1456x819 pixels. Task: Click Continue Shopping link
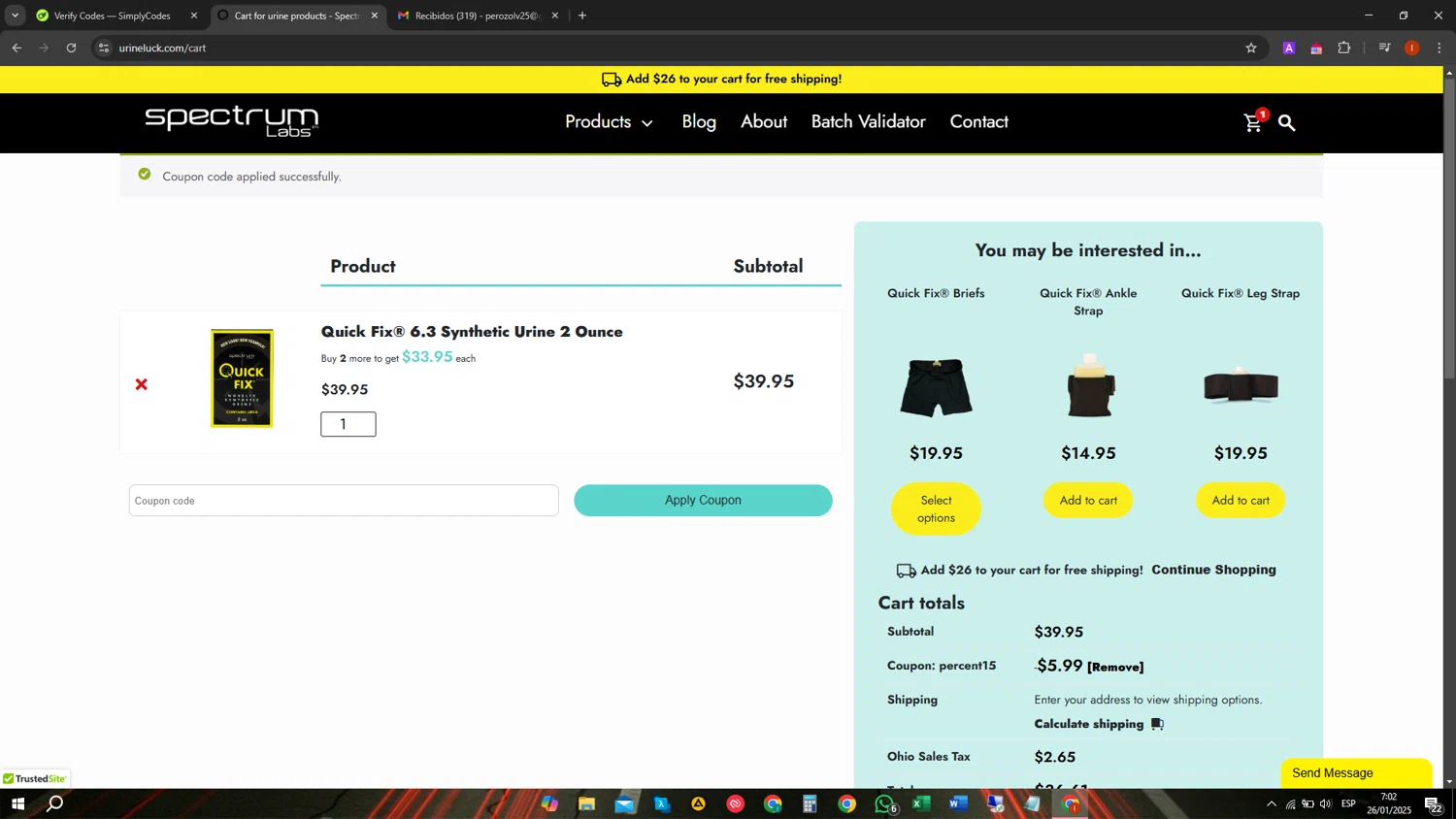(x=1213, y=570)
